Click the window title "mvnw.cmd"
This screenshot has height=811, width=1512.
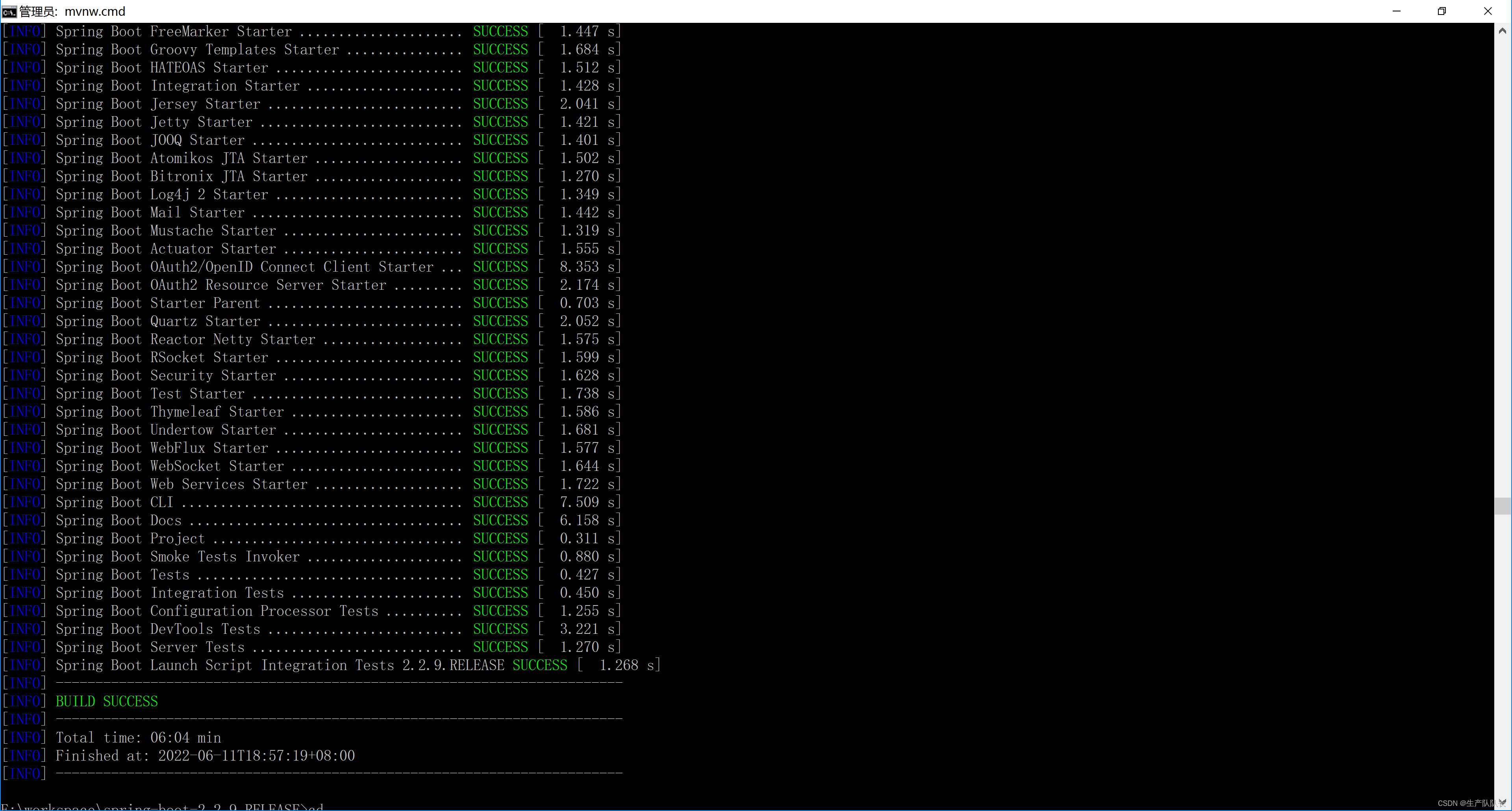coord(94,11)
